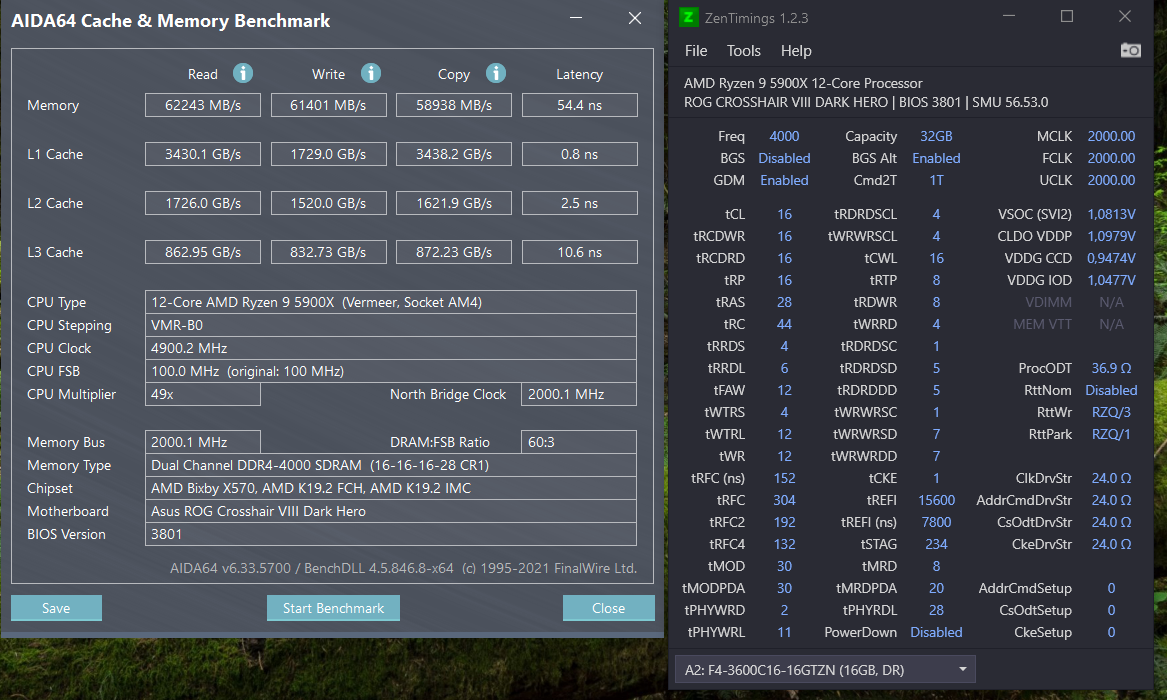Image resolution: width=1167 pixels, height=700 pixels.
Task: Click the L3 Cache Read value 862.95 GB/s
Action: pos(202,252)
